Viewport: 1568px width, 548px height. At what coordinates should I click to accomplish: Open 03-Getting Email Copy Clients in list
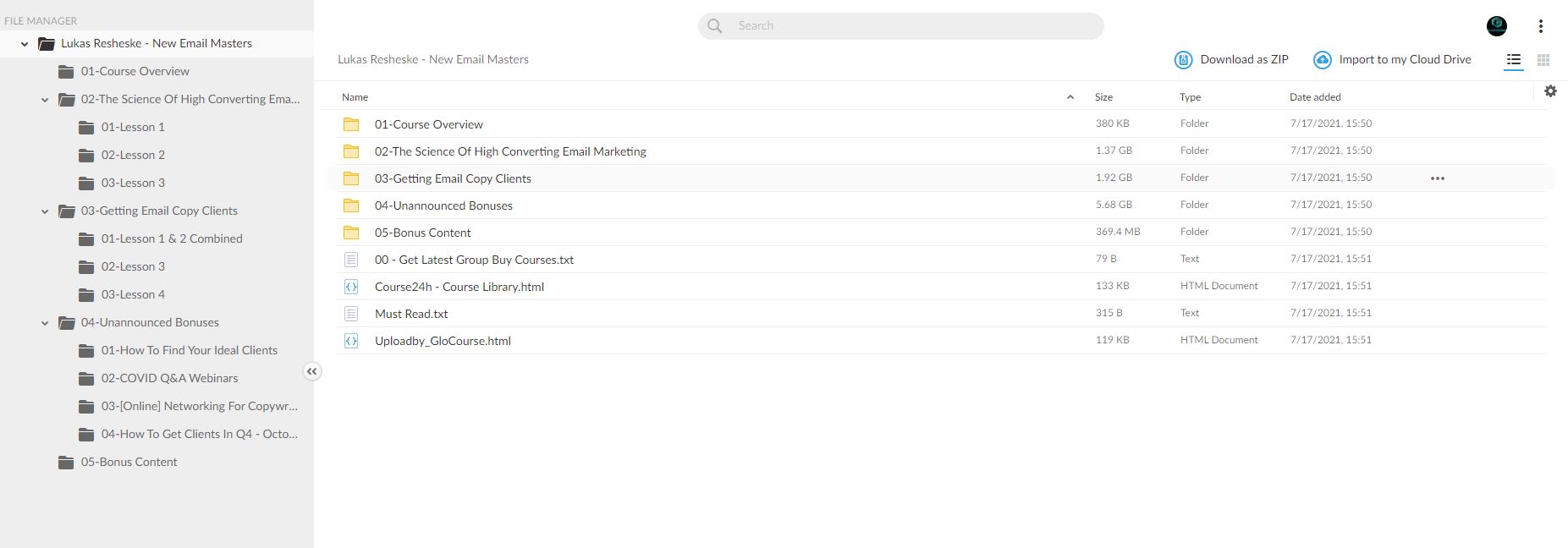453,178
